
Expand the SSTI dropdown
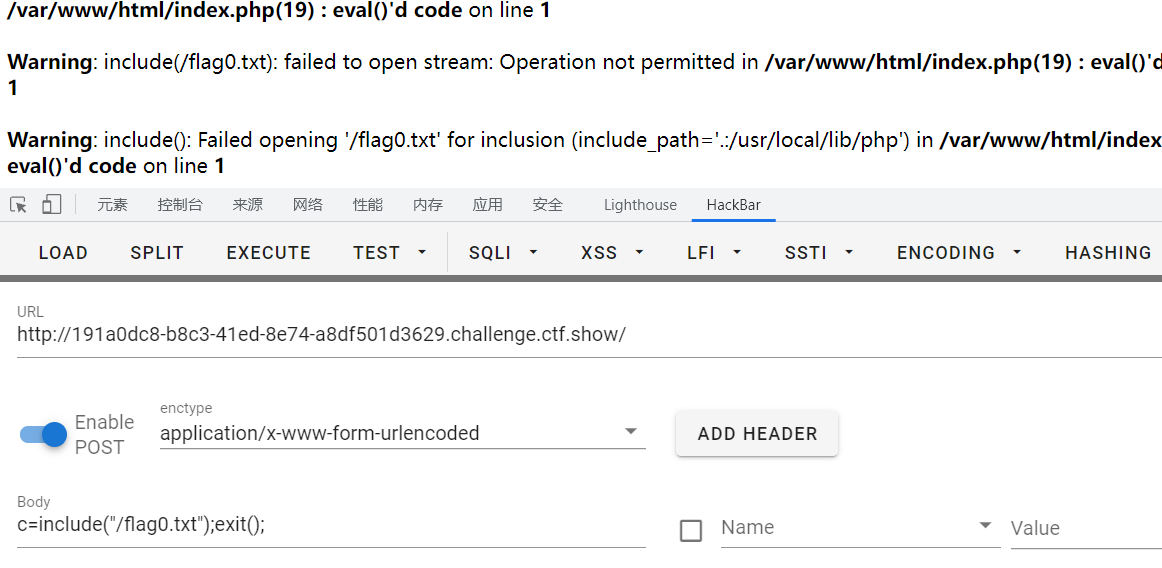[x=819, y=253]
